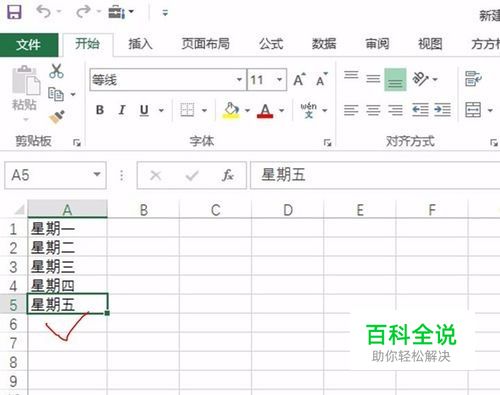Open the fill color dropdown arrow
500x395 pixels.
(247, 110)
